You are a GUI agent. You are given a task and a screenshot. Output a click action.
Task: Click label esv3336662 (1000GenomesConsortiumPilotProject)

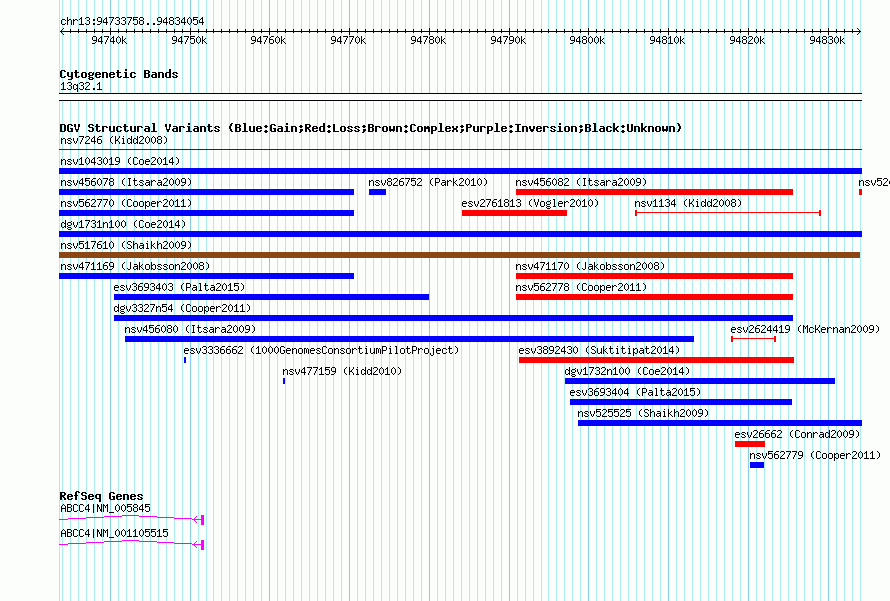tap(321, 350)
